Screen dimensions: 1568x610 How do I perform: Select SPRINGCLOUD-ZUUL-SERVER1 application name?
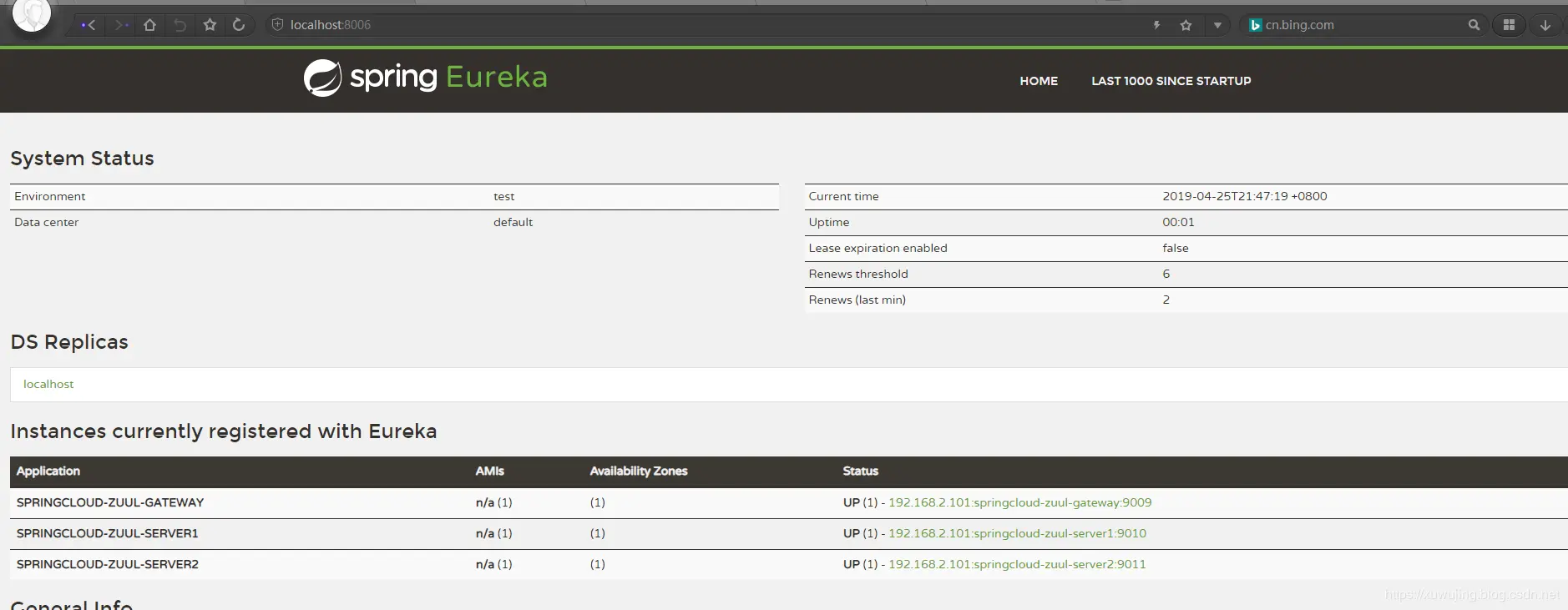[108, 533]
